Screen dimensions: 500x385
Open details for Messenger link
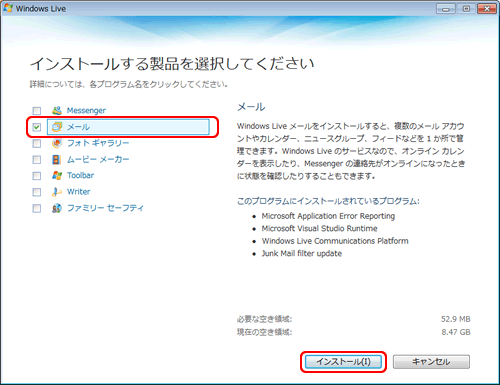point(86,110)
